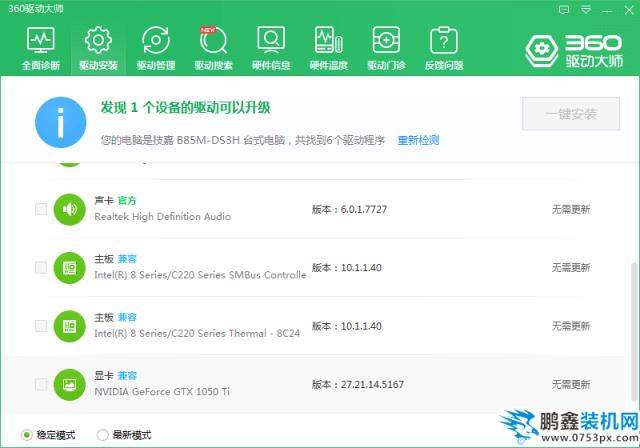640x448 pixels.
Task: Tick the Realtek High Definition Audio checkbox
Action: (41, 209)
